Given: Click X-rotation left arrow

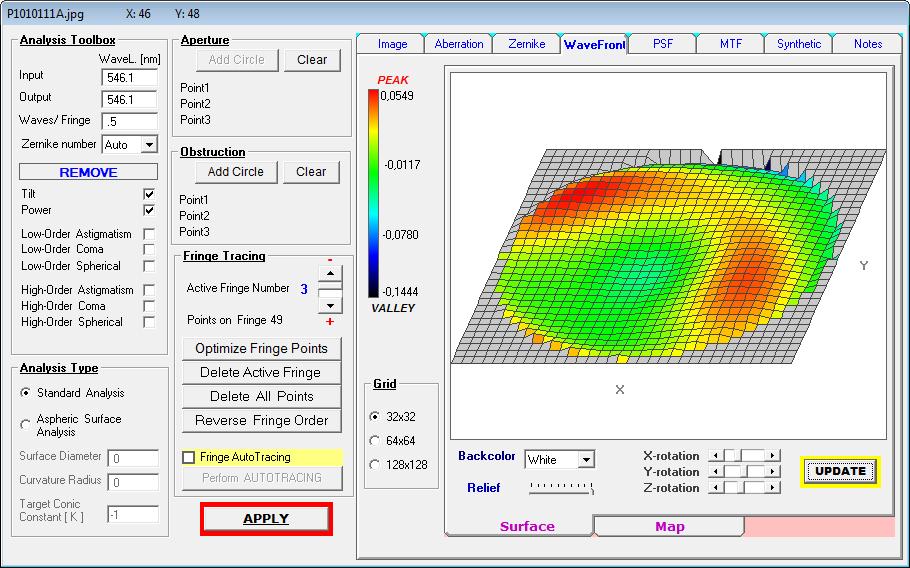Looking at the screenshot, I should coord(716,455).
